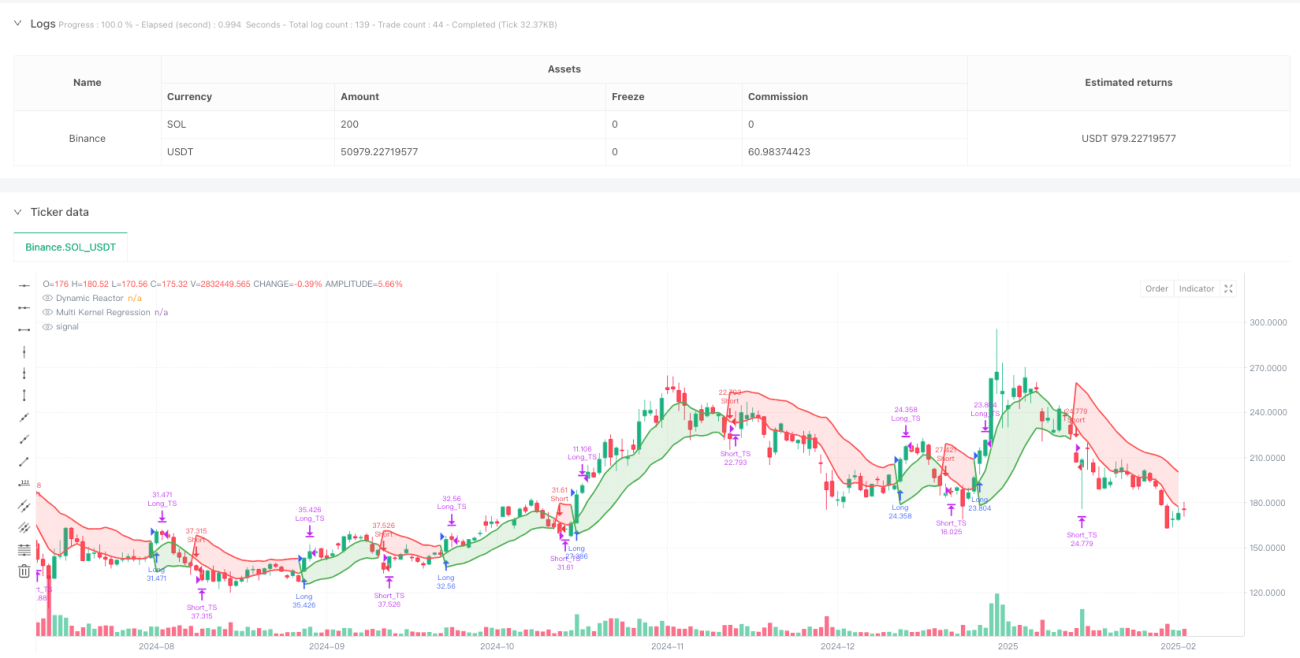Toggle the signal eye icon

click(46, 326)
